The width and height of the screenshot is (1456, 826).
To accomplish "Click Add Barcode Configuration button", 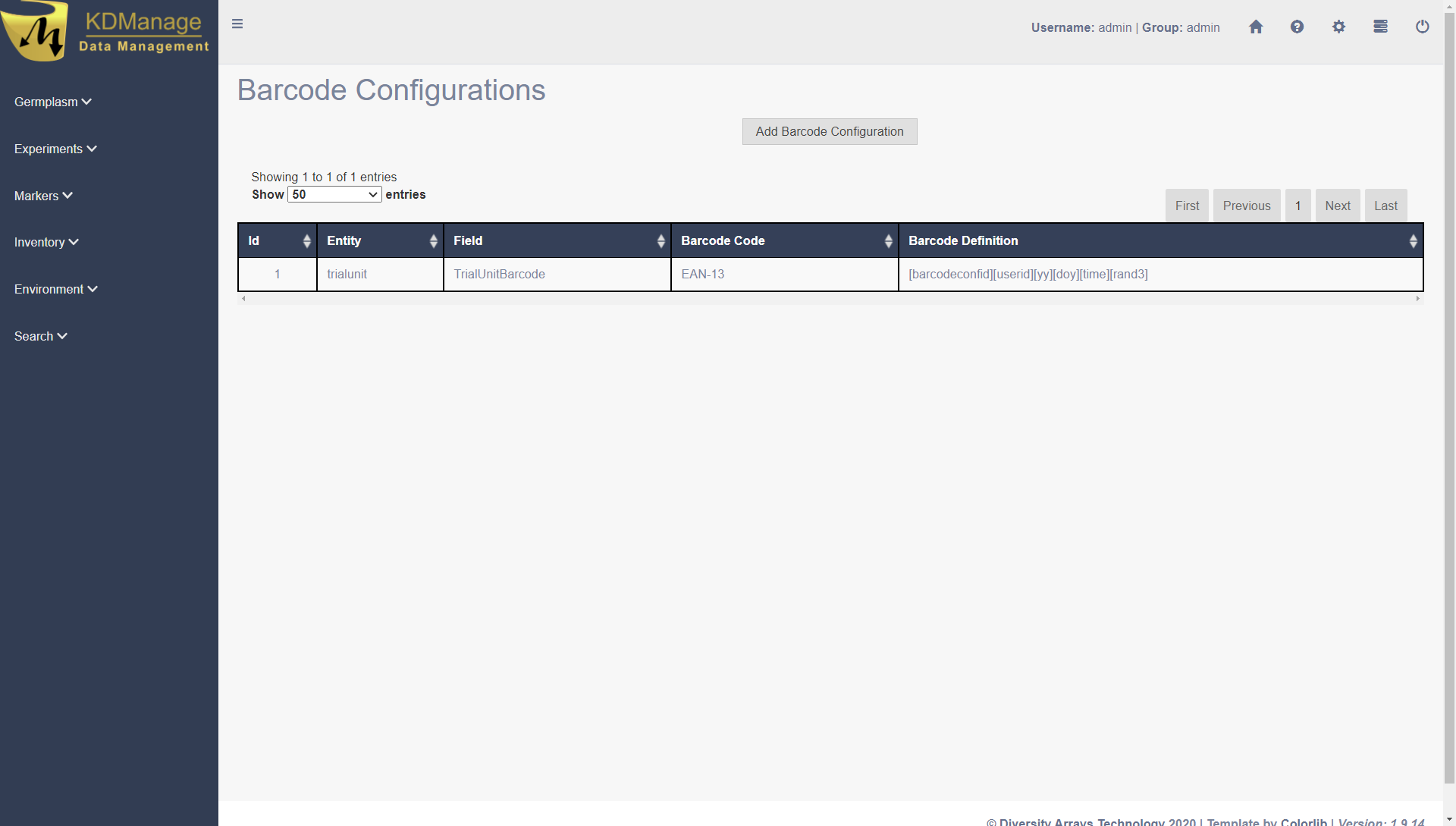I will click(x=829, y=132).
